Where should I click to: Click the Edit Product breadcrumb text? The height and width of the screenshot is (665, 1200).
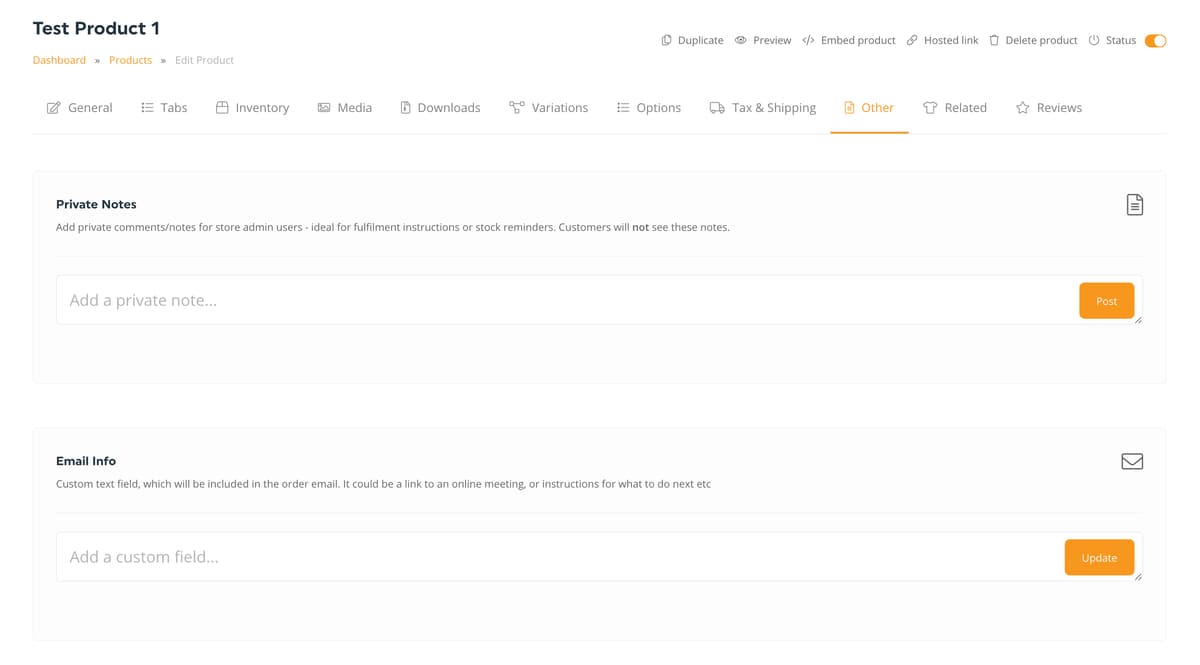[x=204, y=60]
